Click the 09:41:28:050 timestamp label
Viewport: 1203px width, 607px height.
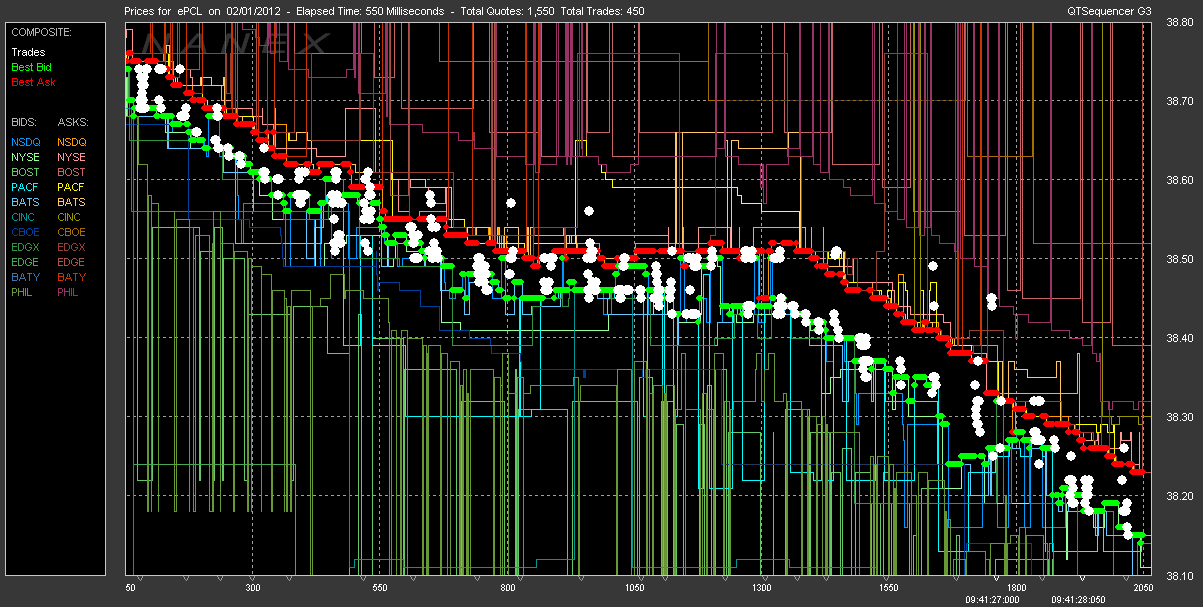click(x=1080, y=600)
